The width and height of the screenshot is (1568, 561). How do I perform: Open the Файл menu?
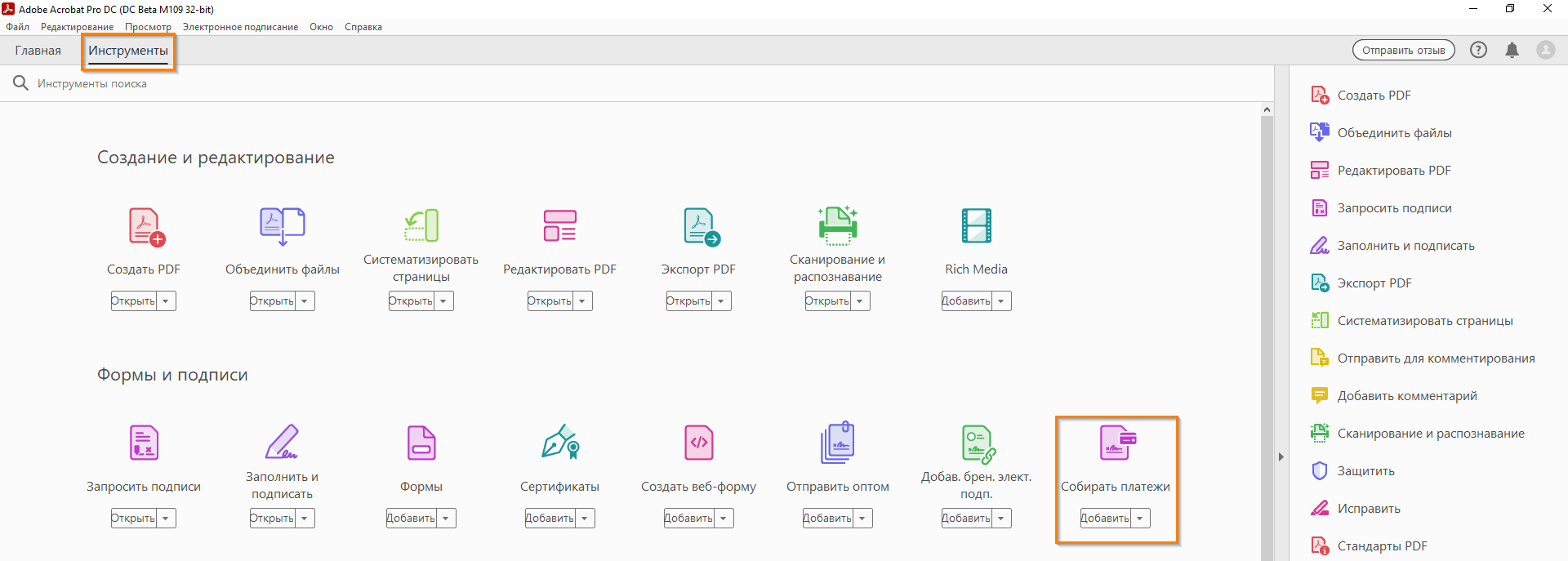pos(17,27)
